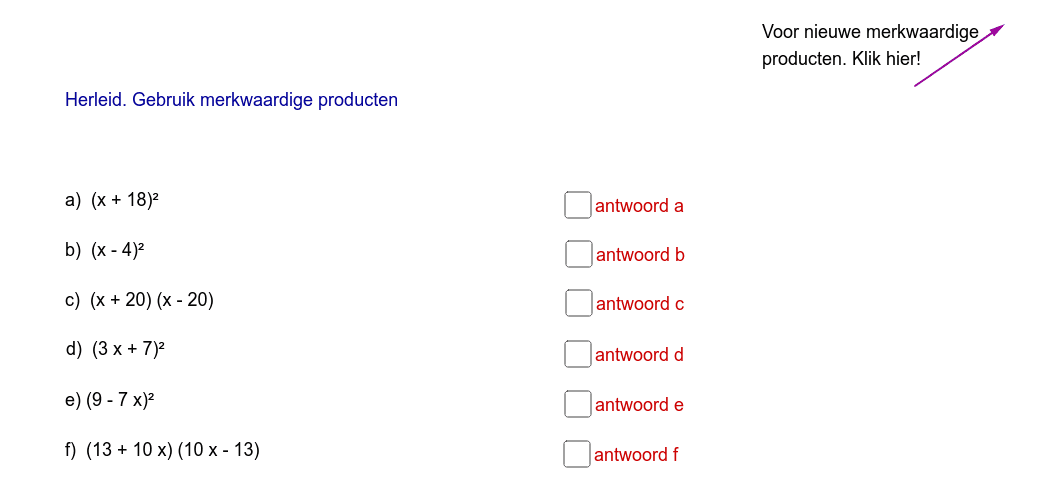
Task: Click the red 'antwoord b' label
Action: pos(640,255)
